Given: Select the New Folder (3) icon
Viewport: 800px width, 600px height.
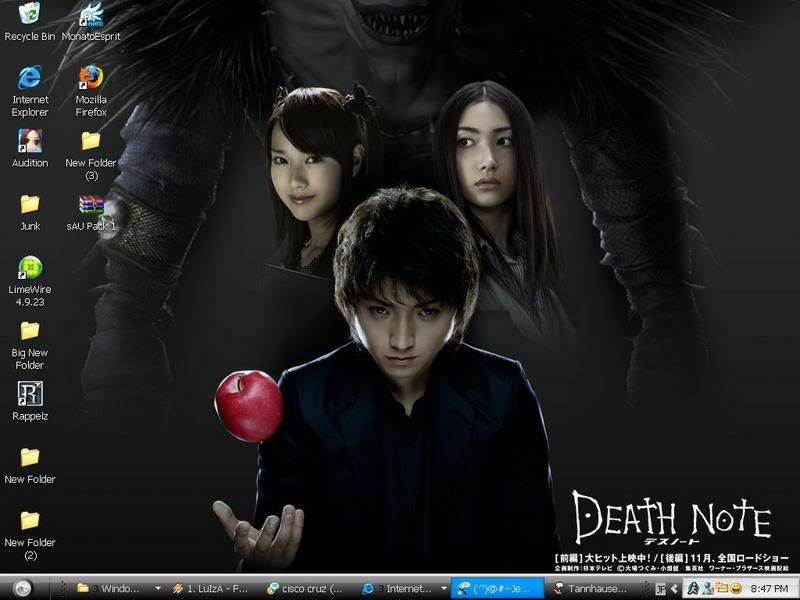Looking at the screenshot, I should coord(91,155).
